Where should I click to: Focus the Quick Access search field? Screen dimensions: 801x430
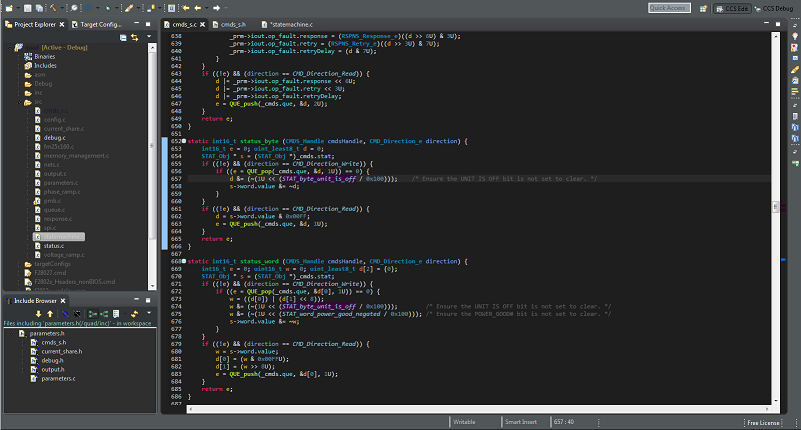pyautogui.click(x=669, y=8)
